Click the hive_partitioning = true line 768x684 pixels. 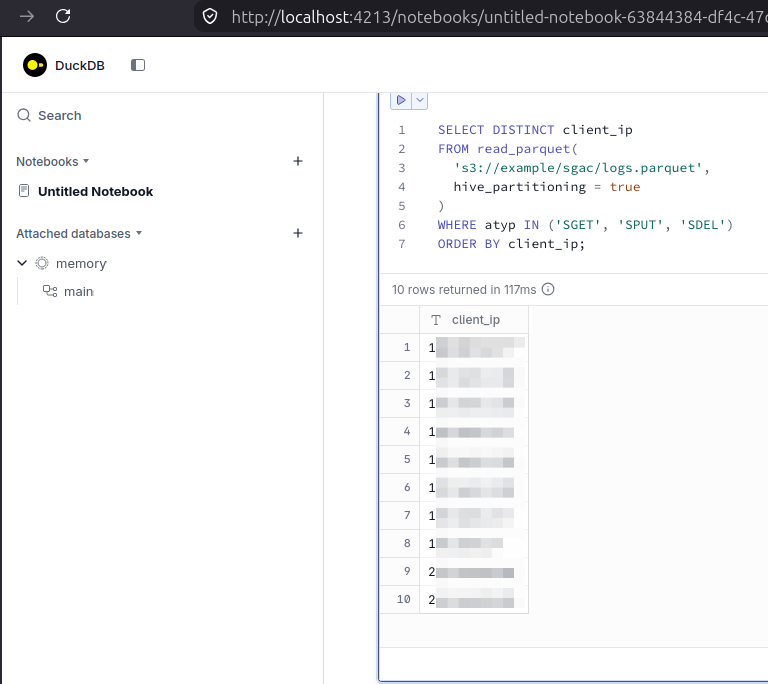click(x=547, y=187)
